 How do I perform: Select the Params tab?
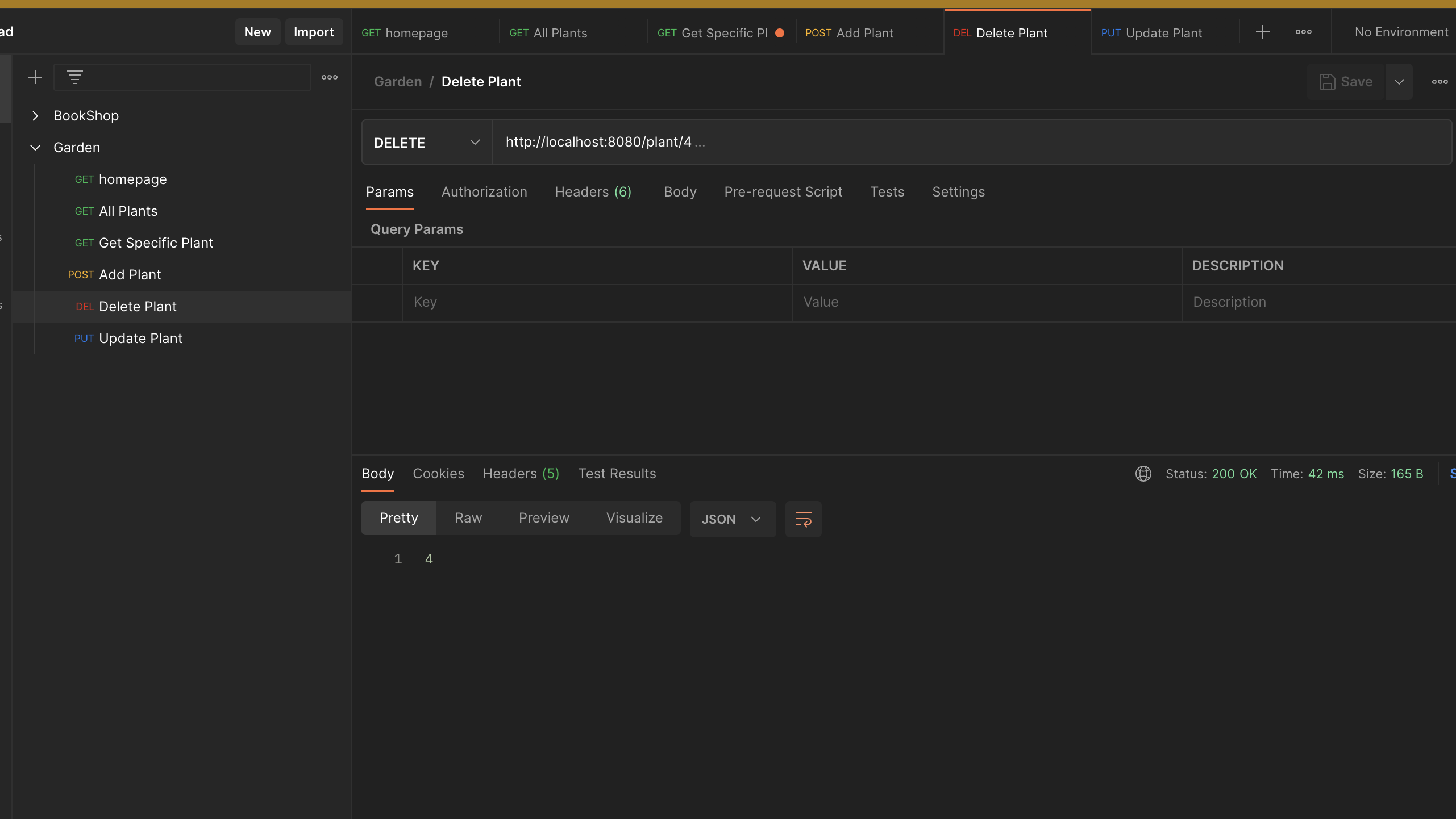pyautogui.click(x=390, y=192)
